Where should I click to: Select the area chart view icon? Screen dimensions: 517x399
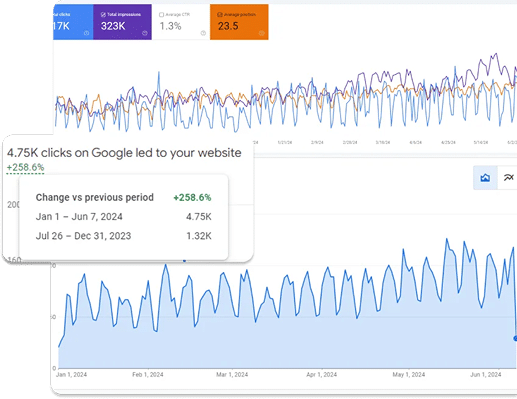point(485,178)
